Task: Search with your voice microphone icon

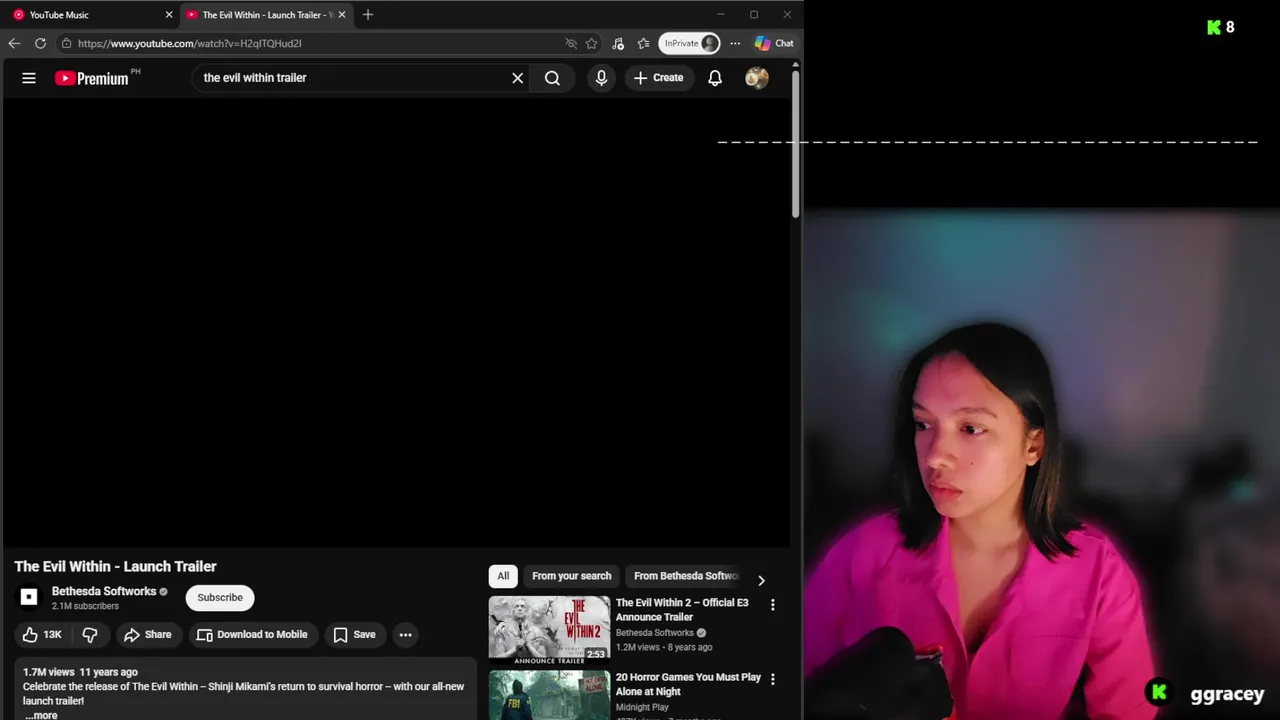Action: click(x=601, y=78)
